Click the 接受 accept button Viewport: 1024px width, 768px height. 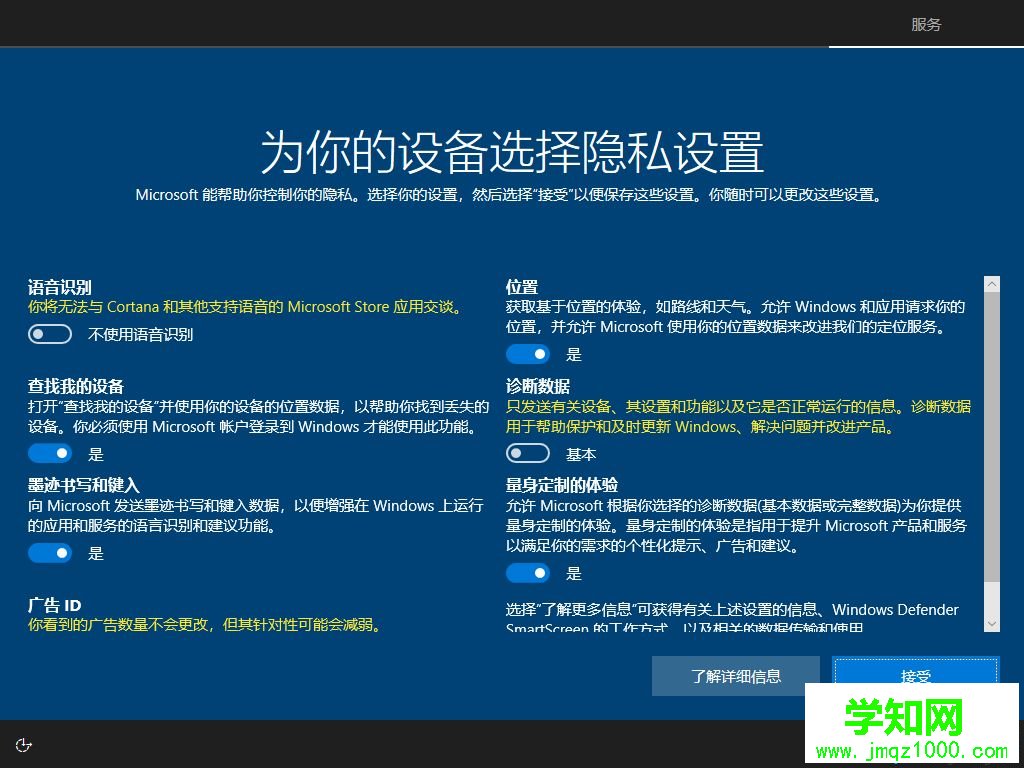coord(915,676)
